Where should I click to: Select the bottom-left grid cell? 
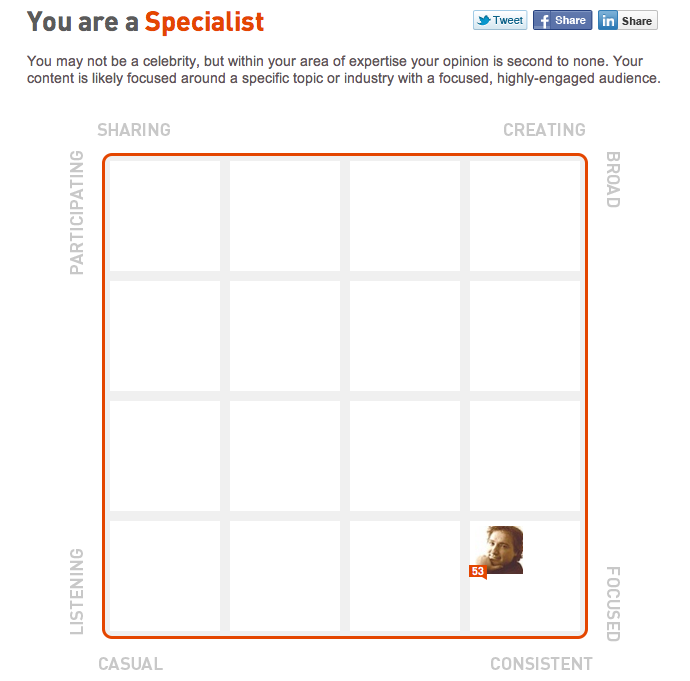coord(165,576)
